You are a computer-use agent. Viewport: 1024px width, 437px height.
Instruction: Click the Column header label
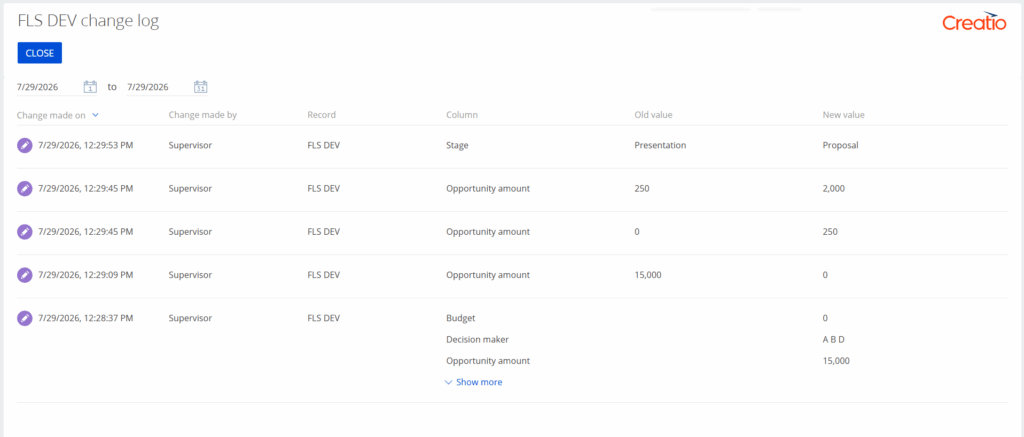pos(462,115)
